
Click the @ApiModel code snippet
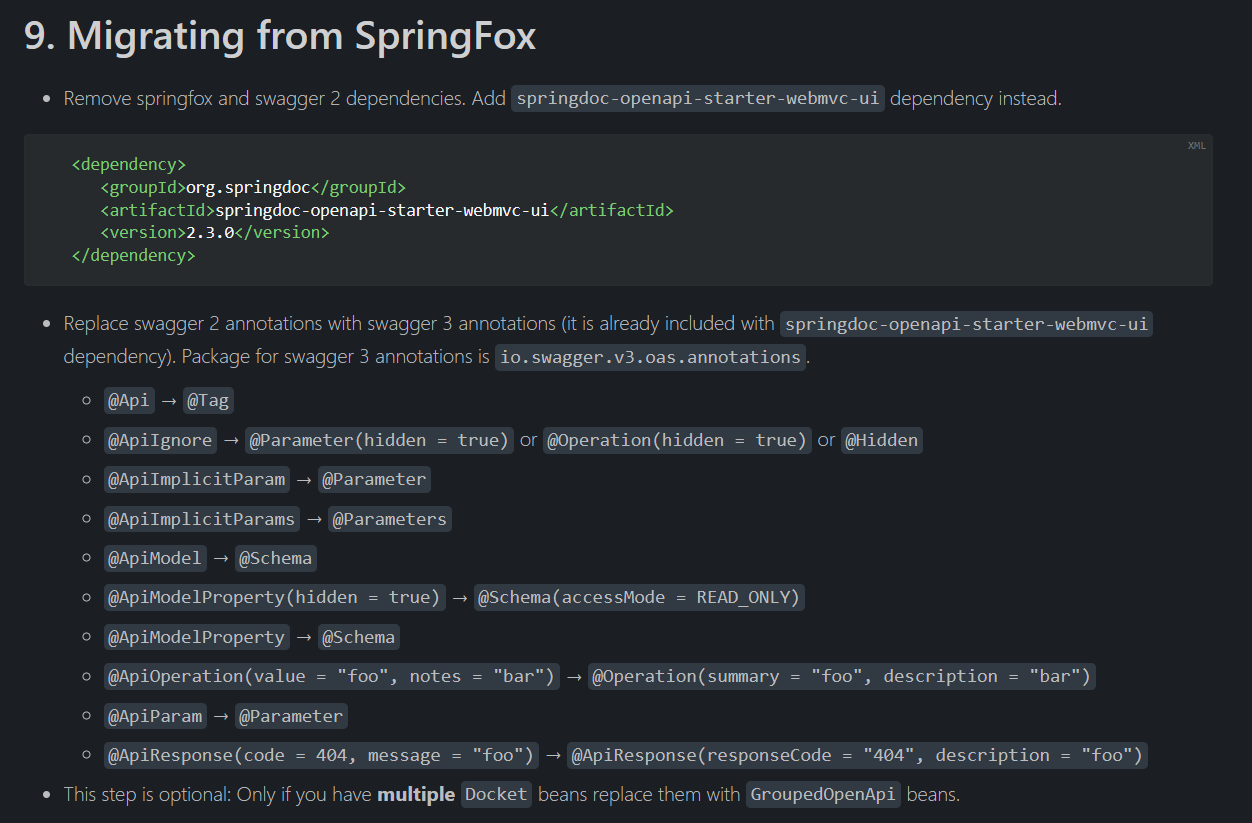tap(155, 558)
